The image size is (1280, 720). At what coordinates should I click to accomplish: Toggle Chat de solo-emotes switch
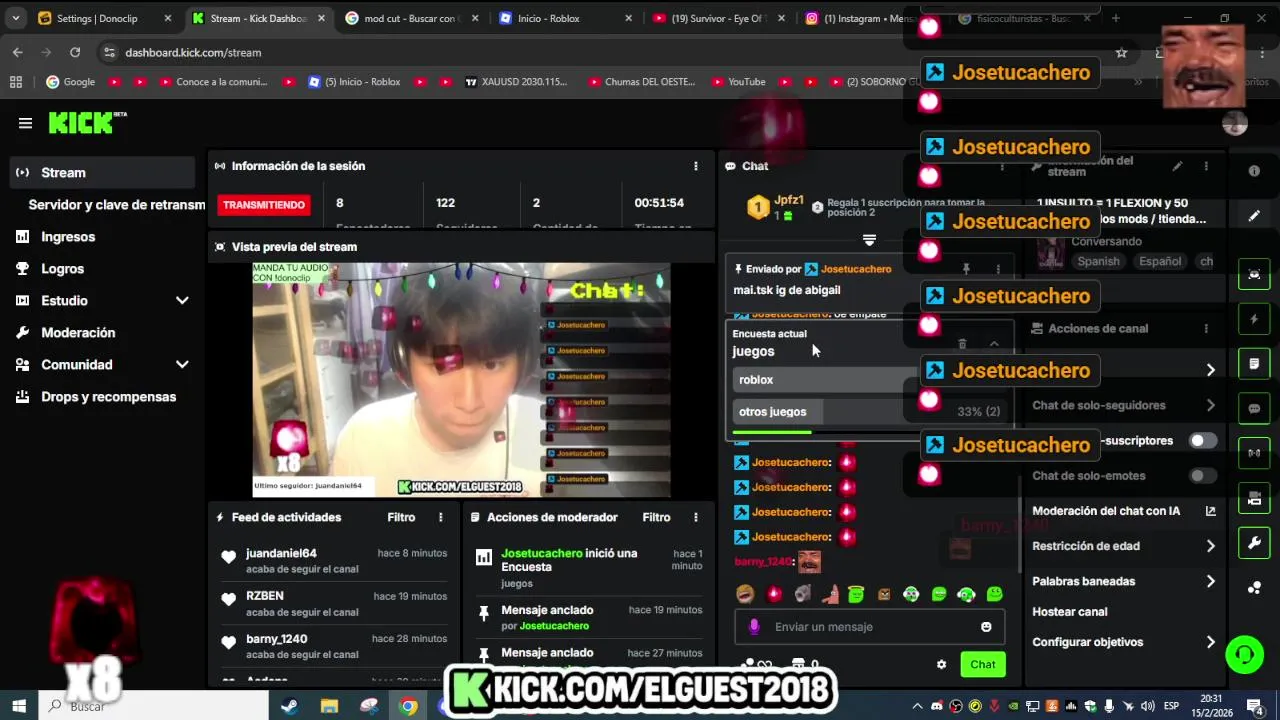tap(1203, 476)
